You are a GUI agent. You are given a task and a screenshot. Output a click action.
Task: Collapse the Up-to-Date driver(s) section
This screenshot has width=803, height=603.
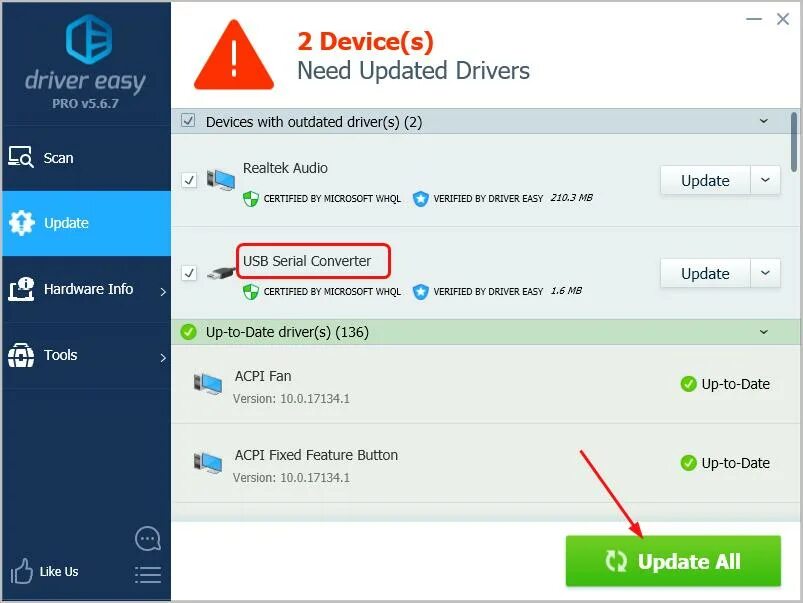764,332
